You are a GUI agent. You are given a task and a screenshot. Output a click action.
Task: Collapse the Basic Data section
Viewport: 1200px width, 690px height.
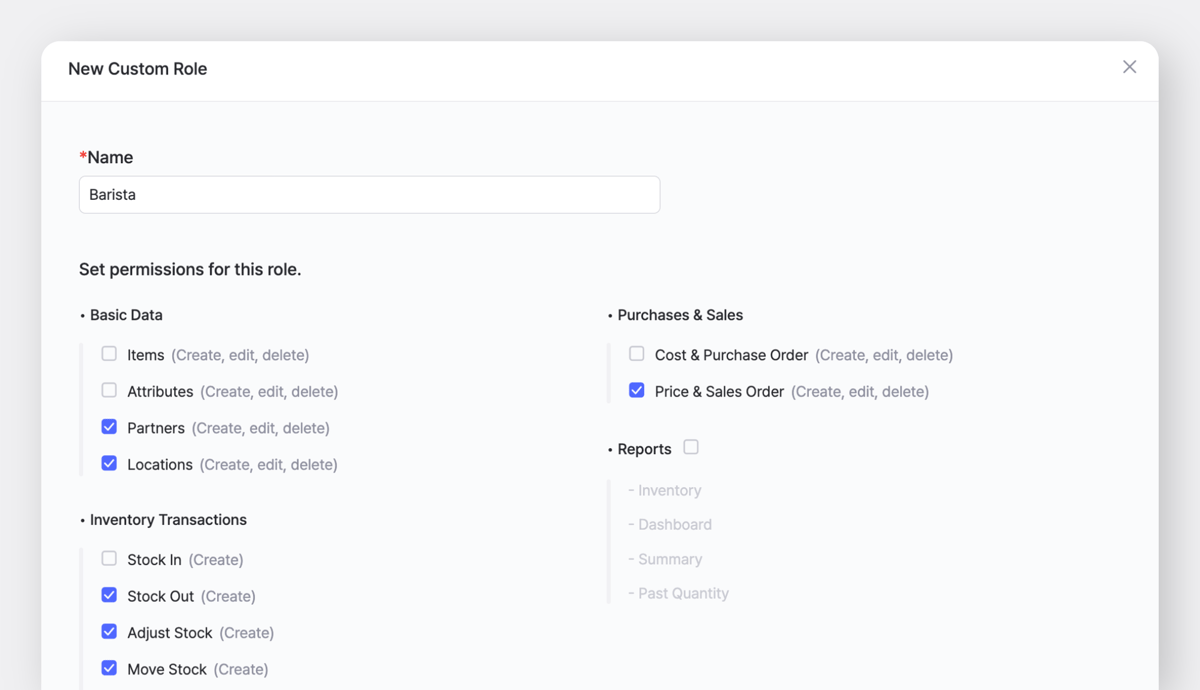(x=125, y=314)
